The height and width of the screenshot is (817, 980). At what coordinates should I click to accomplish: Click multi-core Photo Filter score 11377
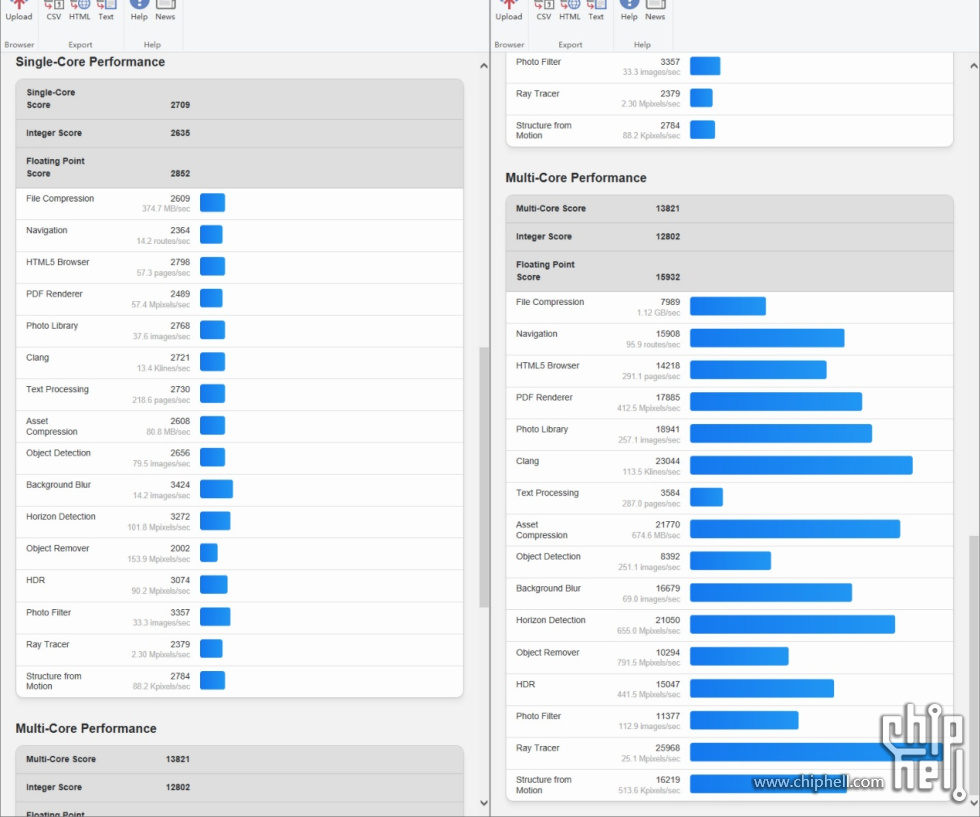(668, 716)
